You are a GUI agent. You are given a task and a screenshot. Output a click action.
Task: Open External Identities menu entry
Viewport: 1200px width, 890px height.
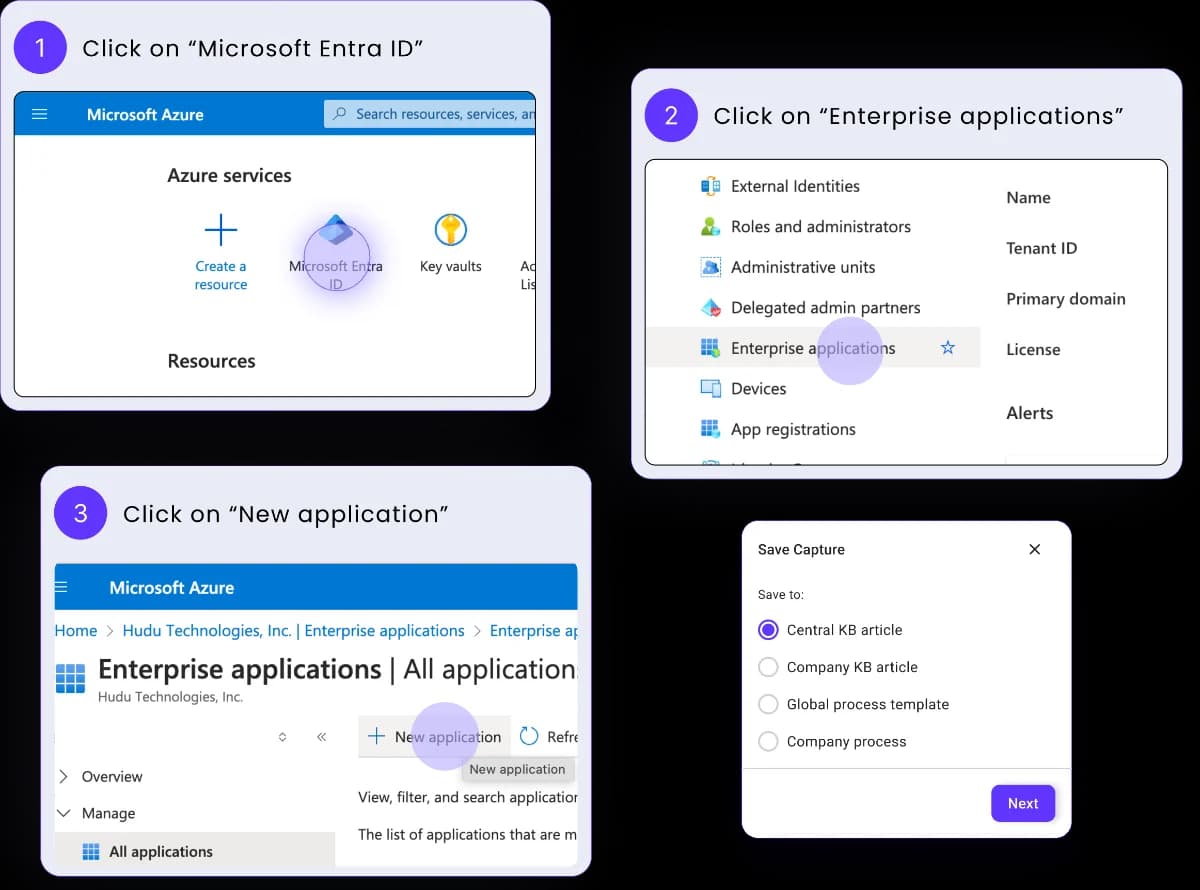click(795, 186)
